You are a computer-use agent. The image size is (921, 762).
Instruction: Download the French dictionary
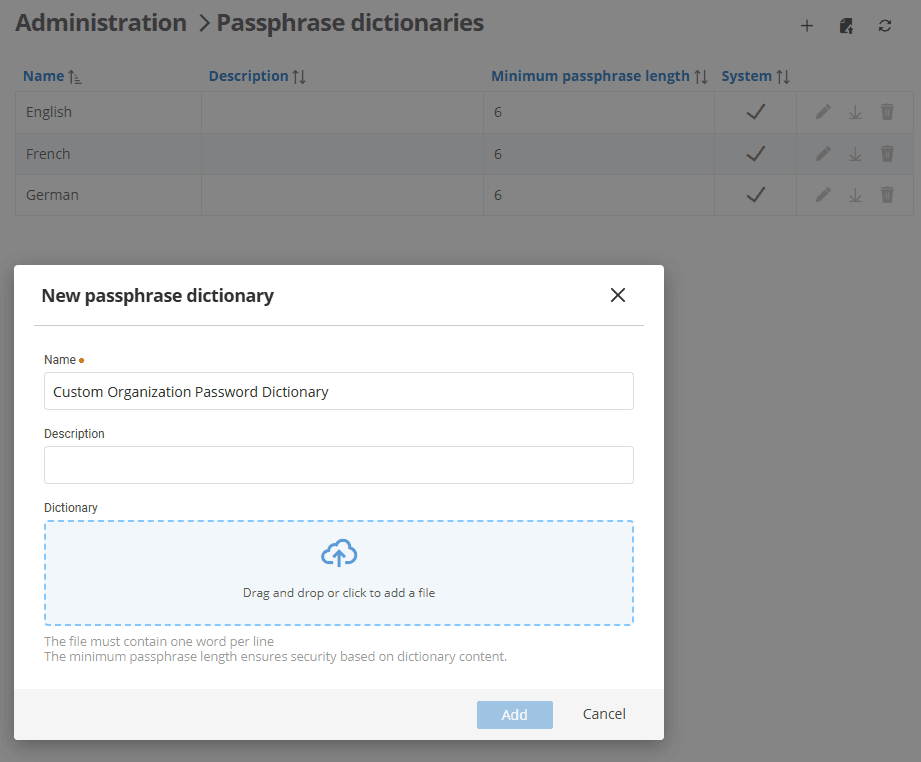tap(855, 153)
